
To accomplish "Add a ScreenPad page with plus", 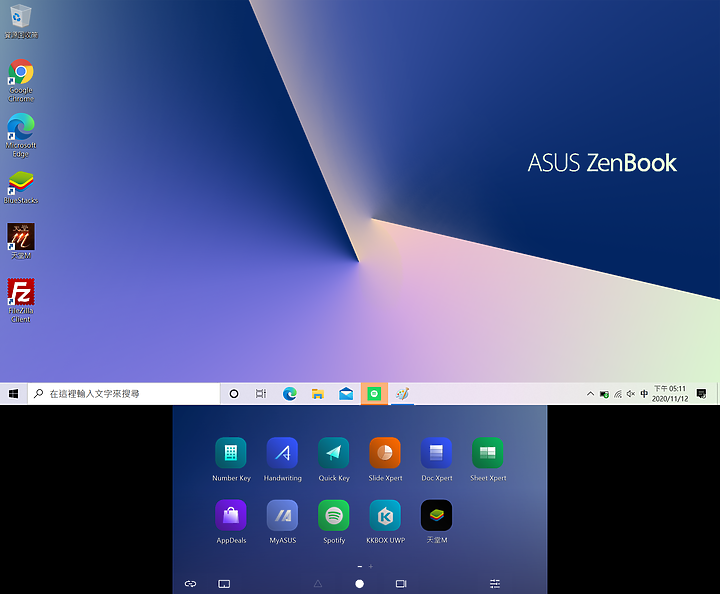I will pyautogui.click(x=371, y=566).
